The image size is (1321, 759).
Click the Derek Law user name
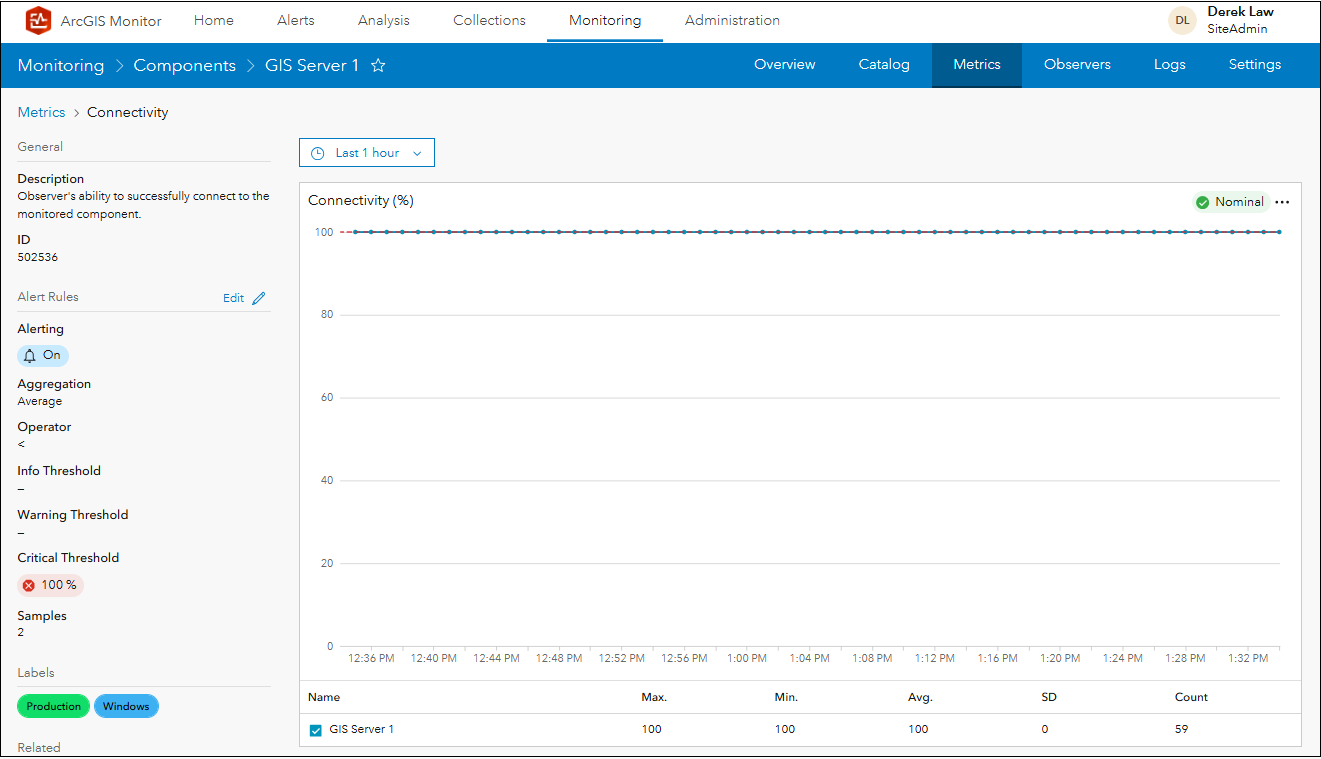[x=1240, y=12]
